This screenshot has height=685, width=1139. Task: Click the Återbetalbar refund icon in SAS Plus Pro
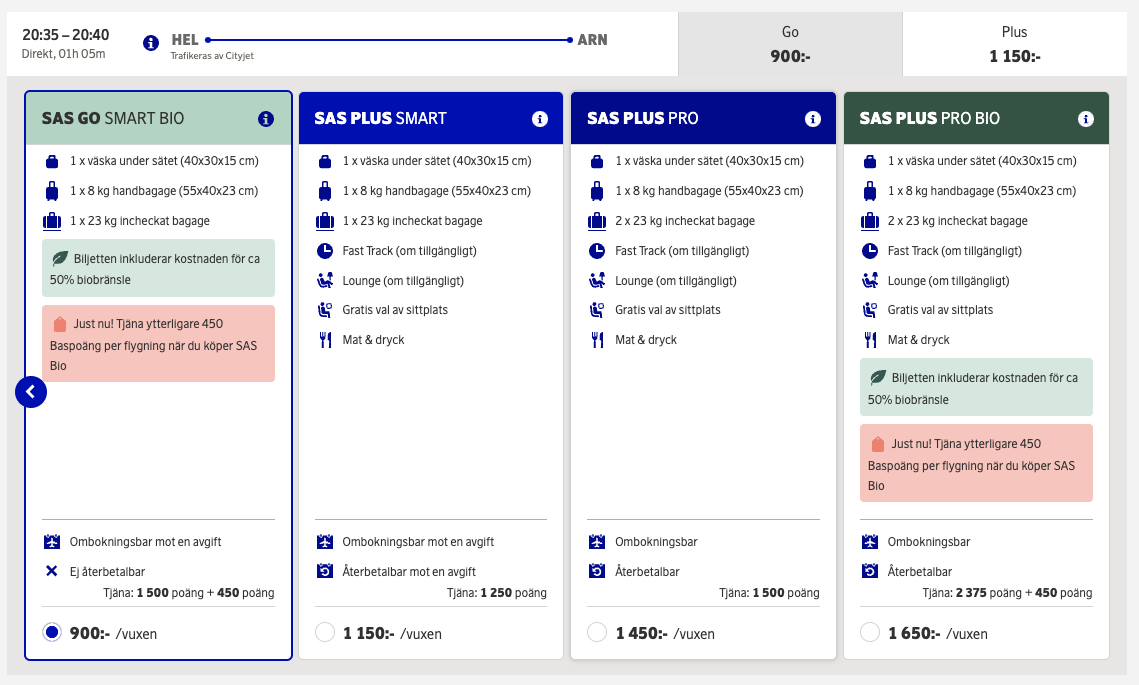597,572
